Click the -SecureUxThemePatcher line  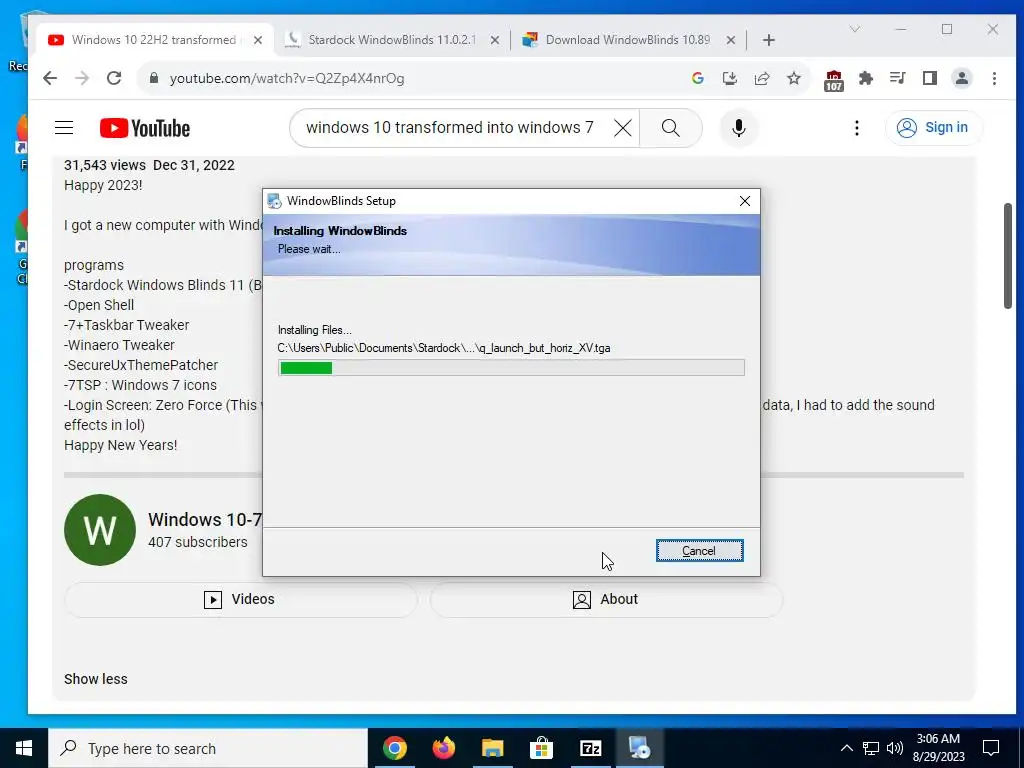tap(141, 365)
